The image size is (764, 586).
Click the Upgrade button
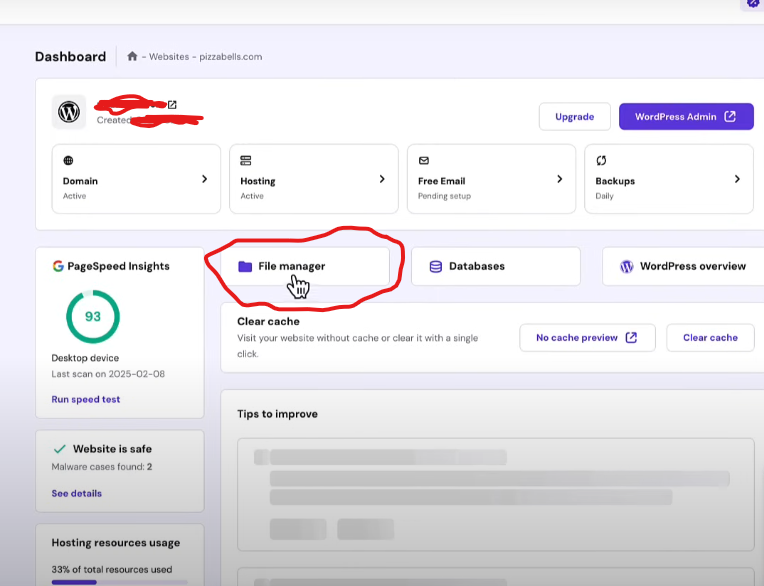[574, 117]
